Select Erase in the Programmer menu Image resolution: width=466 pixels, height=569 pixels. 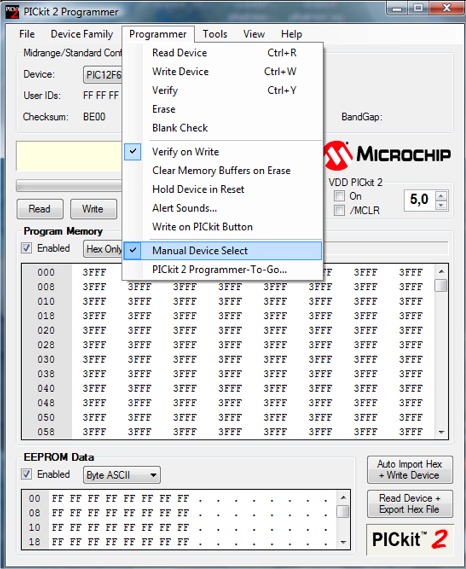(222, 109)
